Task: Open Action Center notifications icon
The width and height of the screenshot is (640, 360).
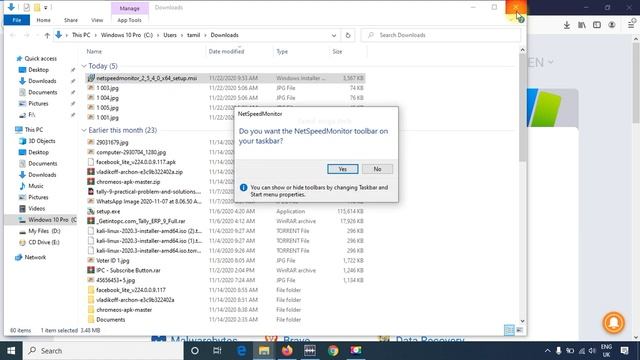Action: [x=624, y=351]
